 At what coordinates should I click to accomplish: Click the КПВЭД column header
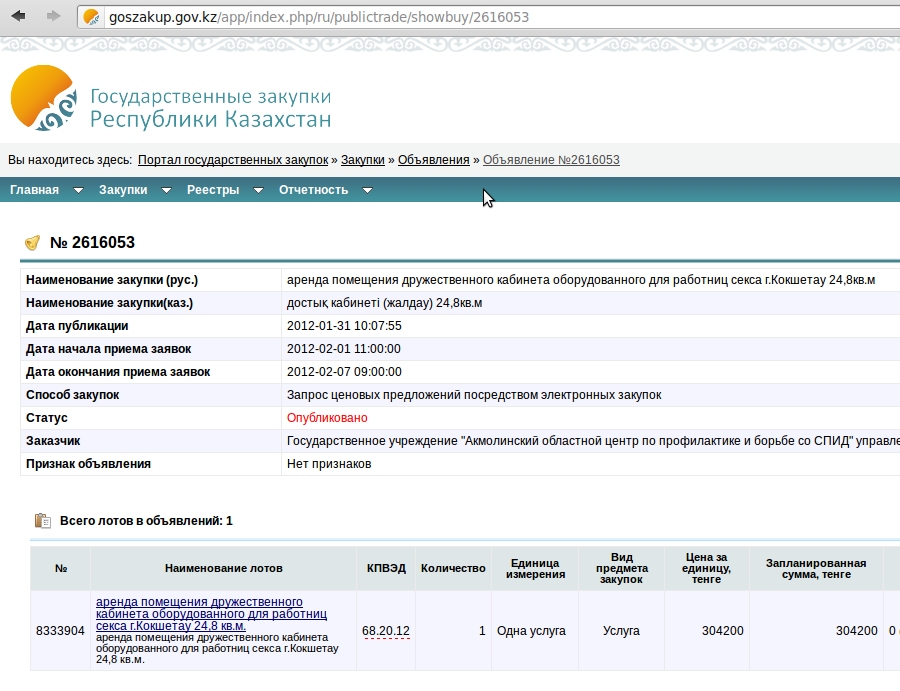click(386, 568)
